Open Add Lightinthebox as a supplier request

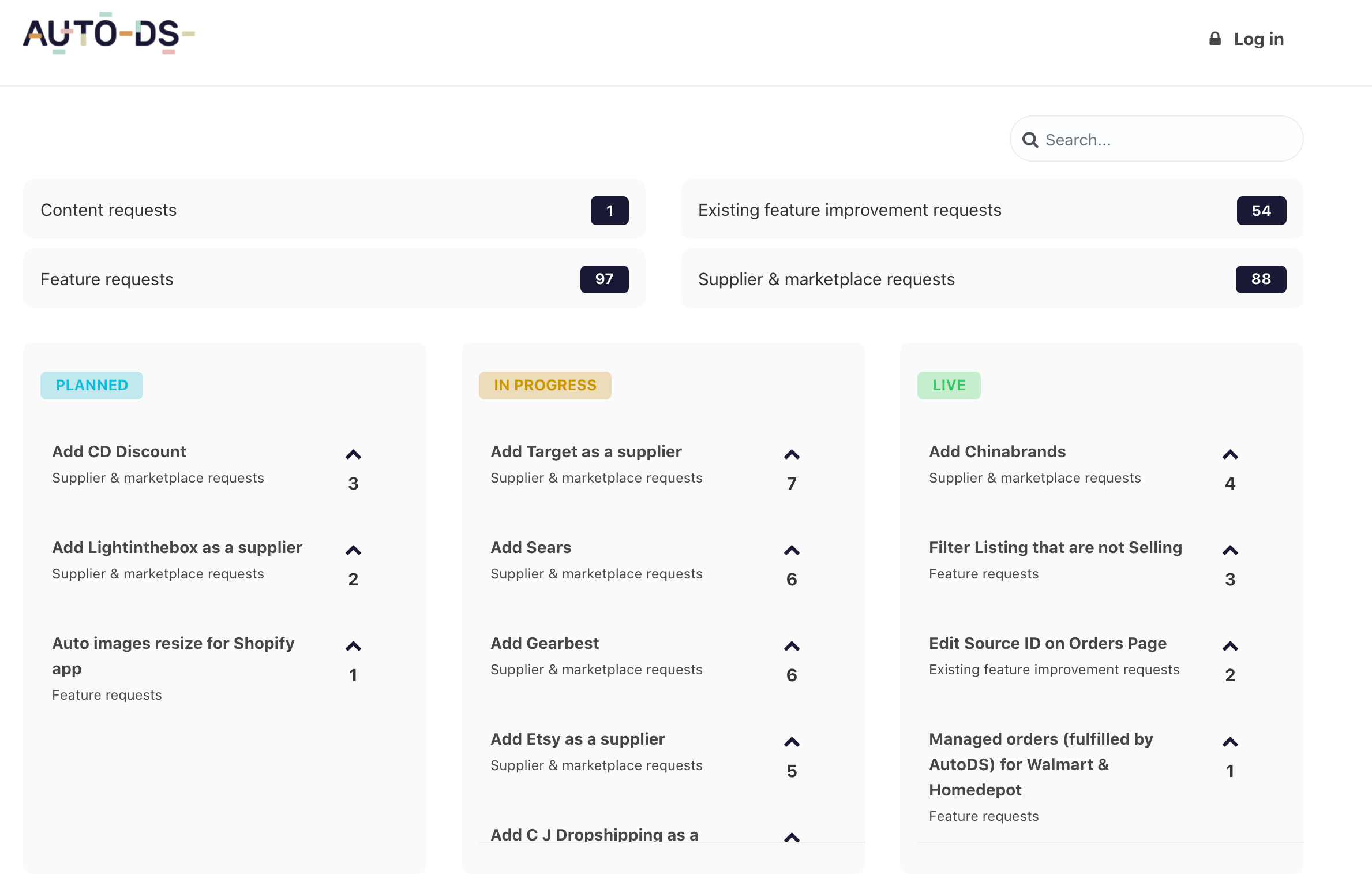tap(177, 547)
